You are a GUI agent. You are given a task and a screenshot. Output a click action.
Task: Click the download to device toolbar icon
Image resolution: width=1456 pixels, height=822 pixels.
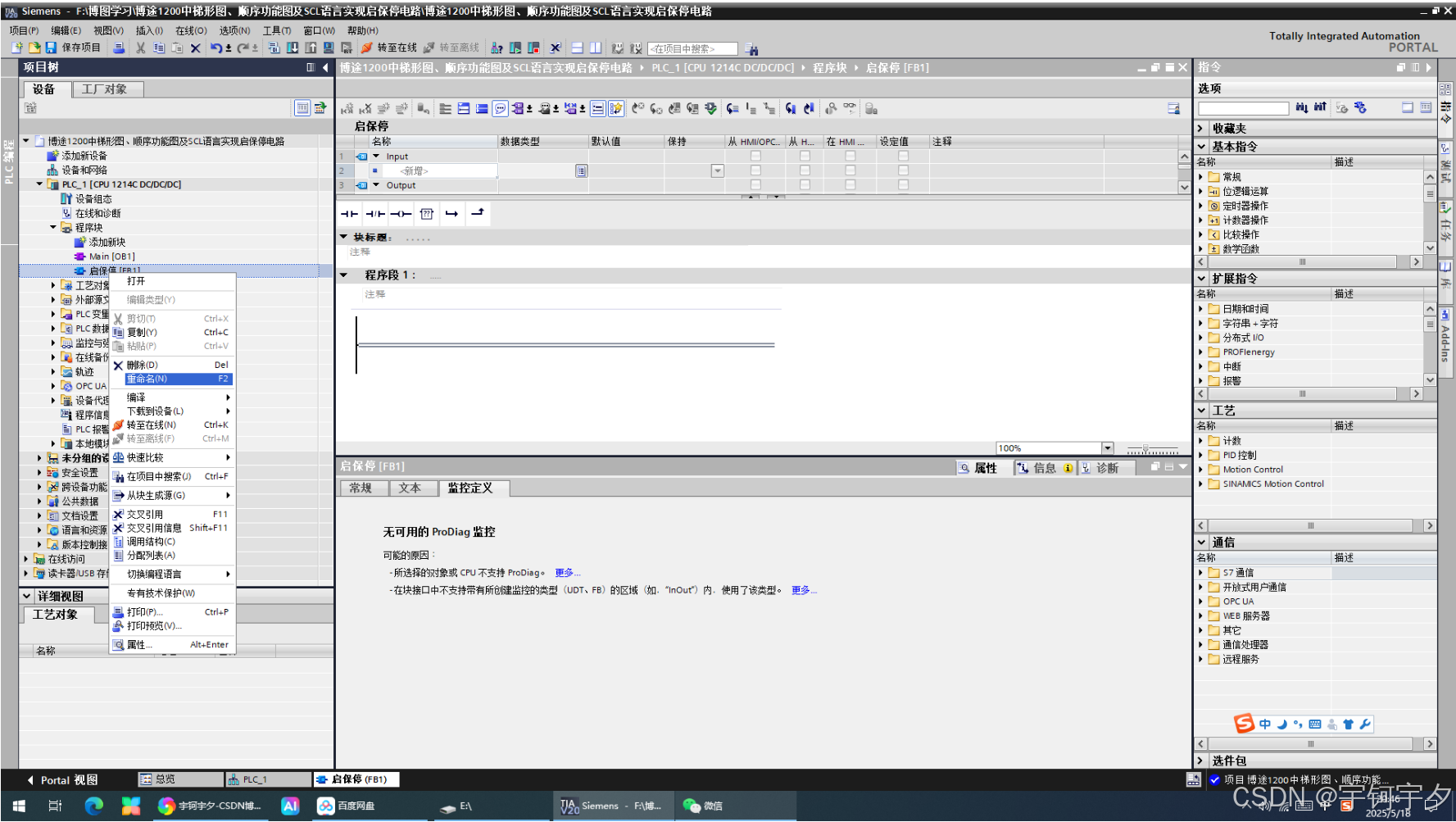click(x=292, y=48)
